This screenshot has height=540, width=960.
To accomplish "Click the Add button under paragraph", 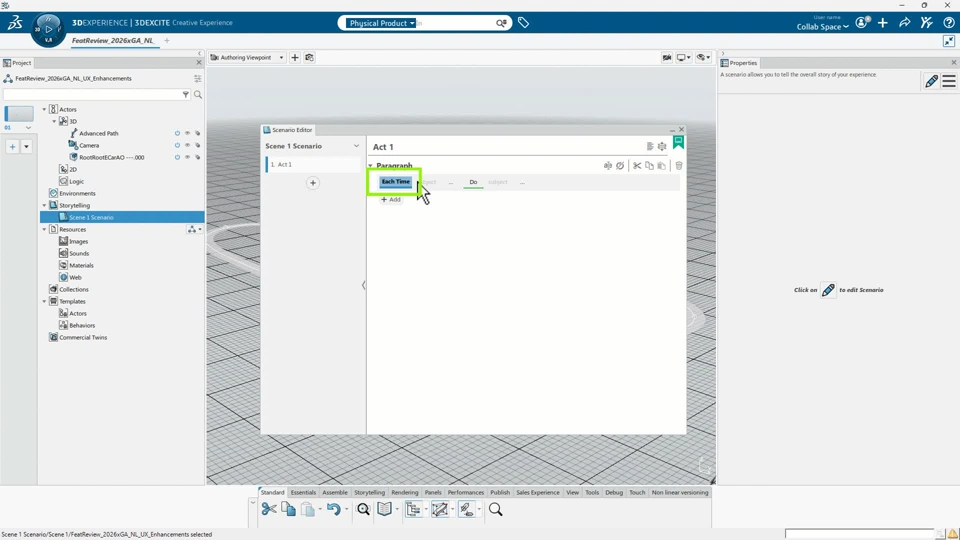I will (x=391, y=200).
